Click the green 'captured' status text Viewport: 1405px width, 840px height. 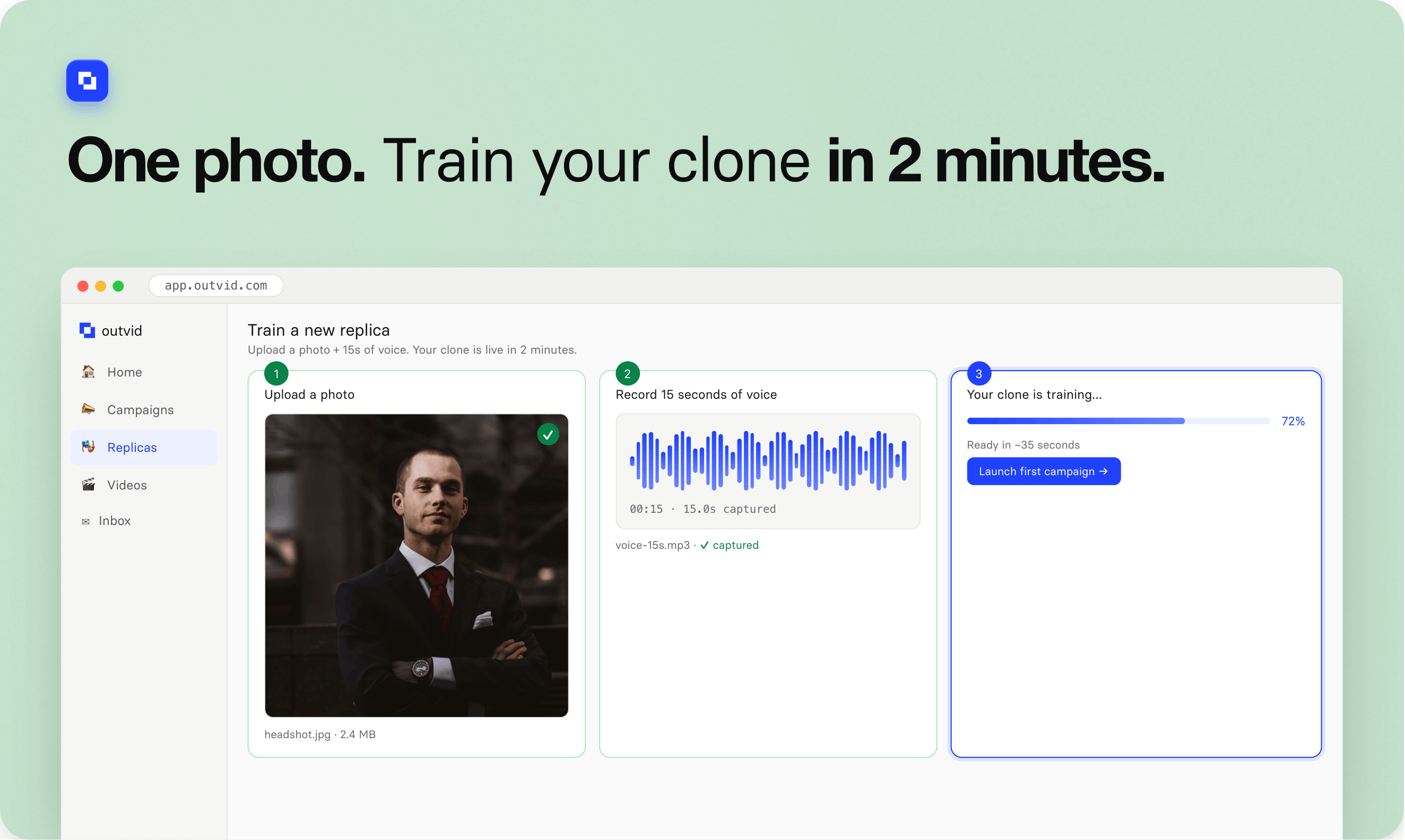click(x=736, y=546)
